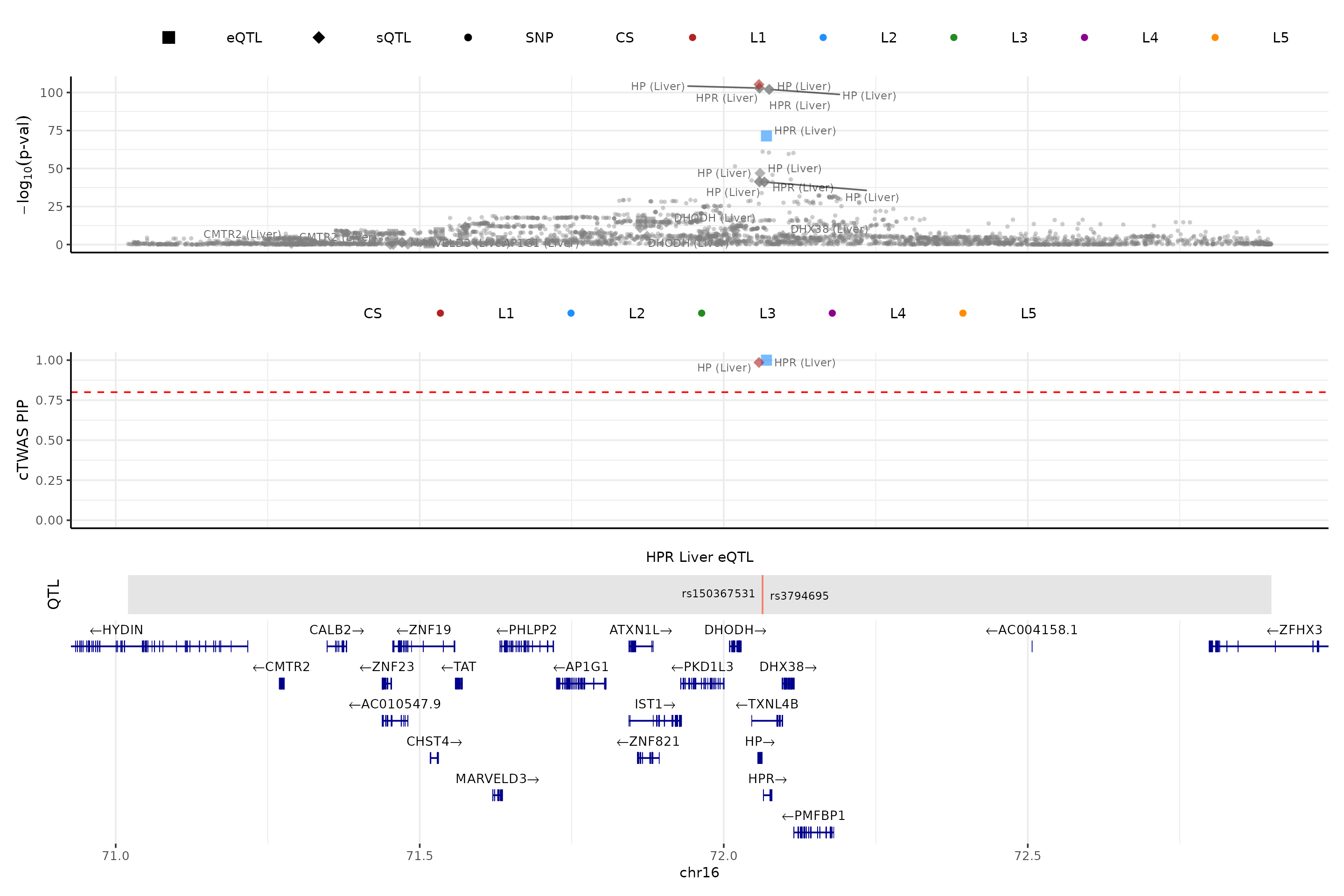Click the red dashed PIP threshold line
This screenshot has height=896, width=1344.
point(700,392)
